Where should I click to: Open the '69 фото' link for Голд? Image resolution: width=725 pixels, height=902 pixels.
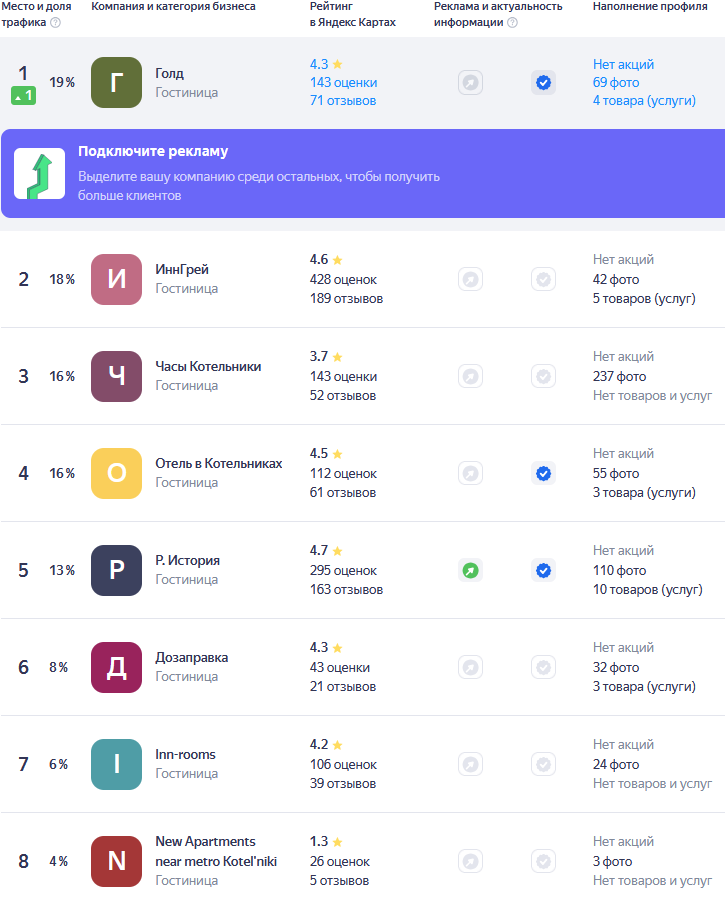(615, 83)
